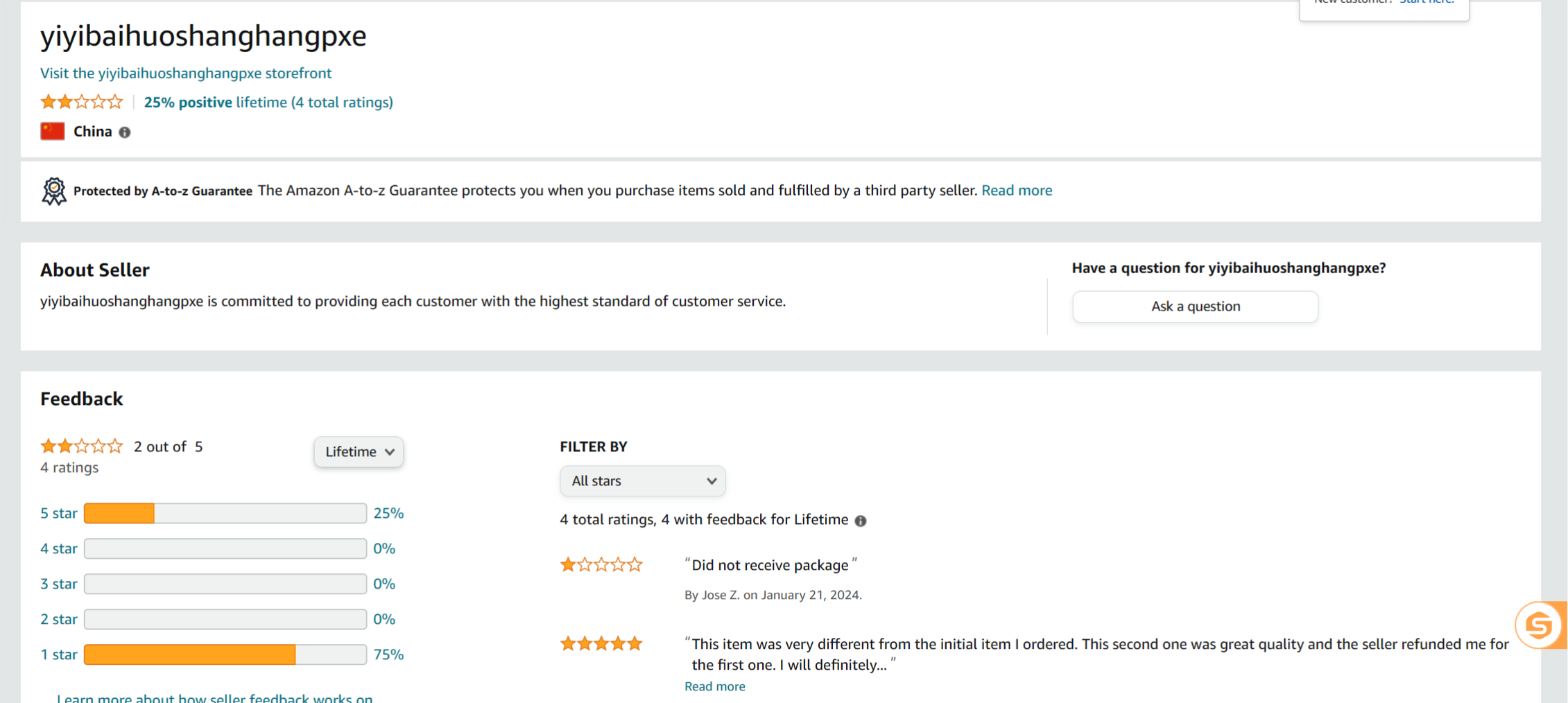Expand review with Read more link

pyautogui.click(x=714, y=686)
